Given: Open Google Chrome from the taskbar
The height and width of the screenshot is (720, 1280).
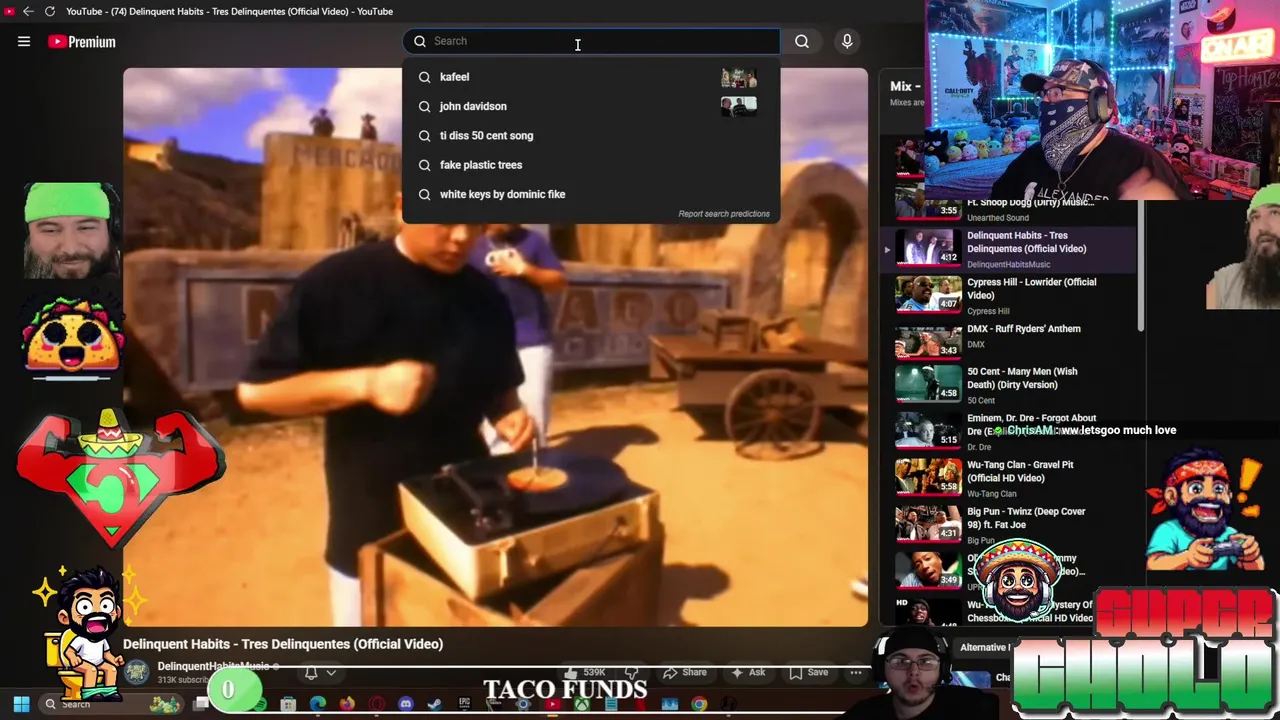Looking at the screenshot, I should coord(699,704).
